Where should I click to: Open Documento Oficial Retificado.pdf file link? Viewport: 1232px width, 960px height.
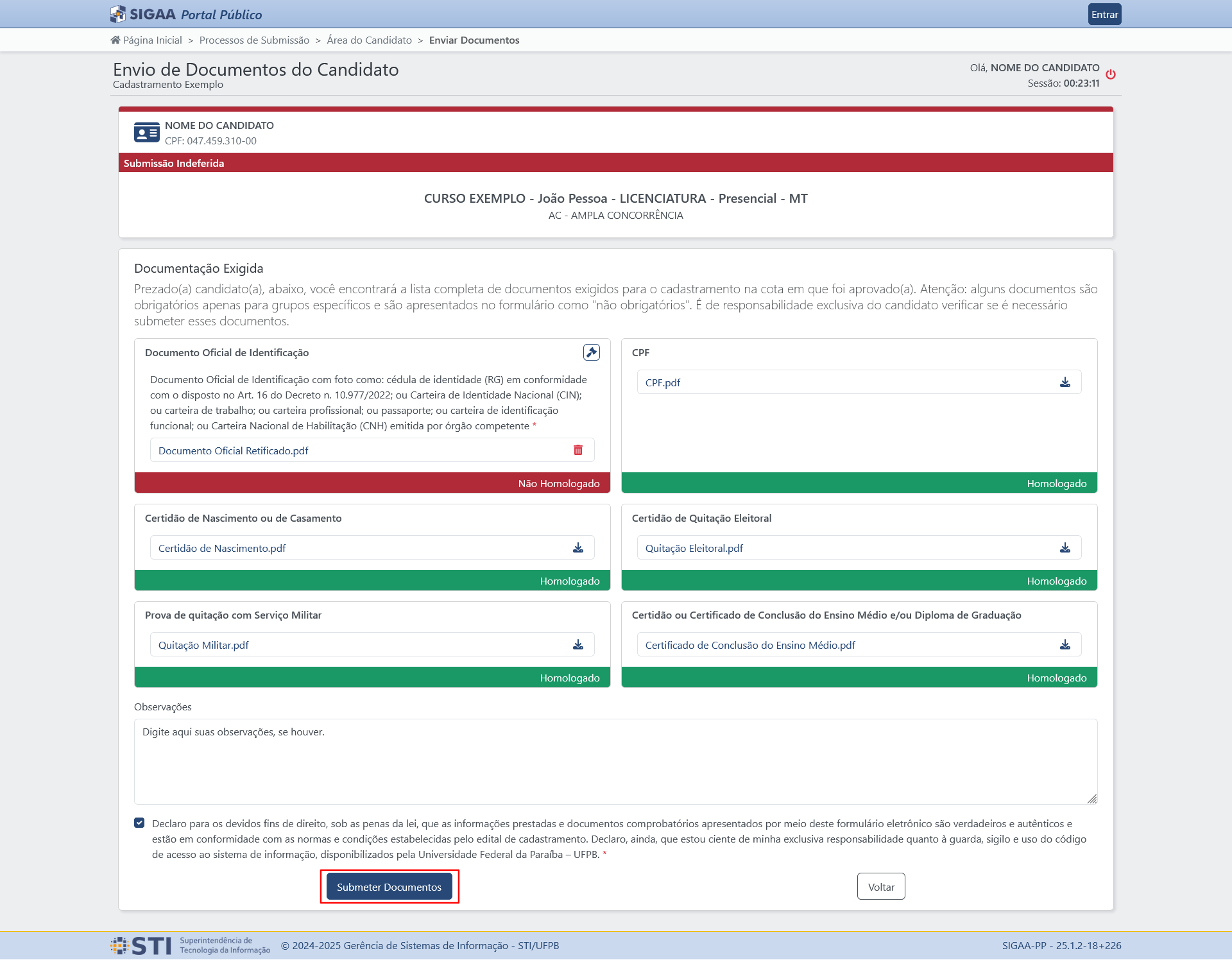pos(234,450)
